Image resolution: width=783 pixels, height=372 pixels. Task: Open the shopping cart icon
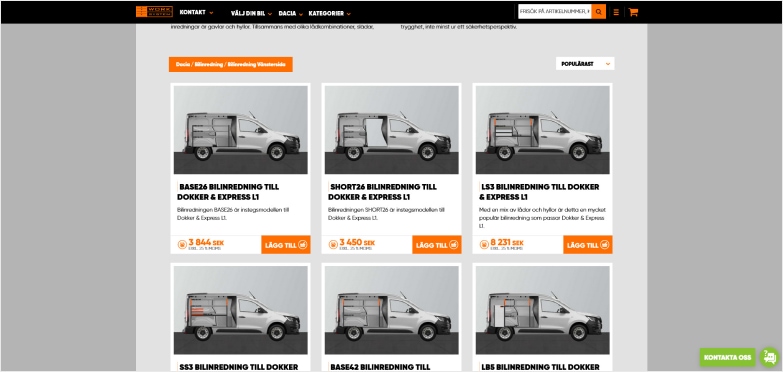coord(633,12)
